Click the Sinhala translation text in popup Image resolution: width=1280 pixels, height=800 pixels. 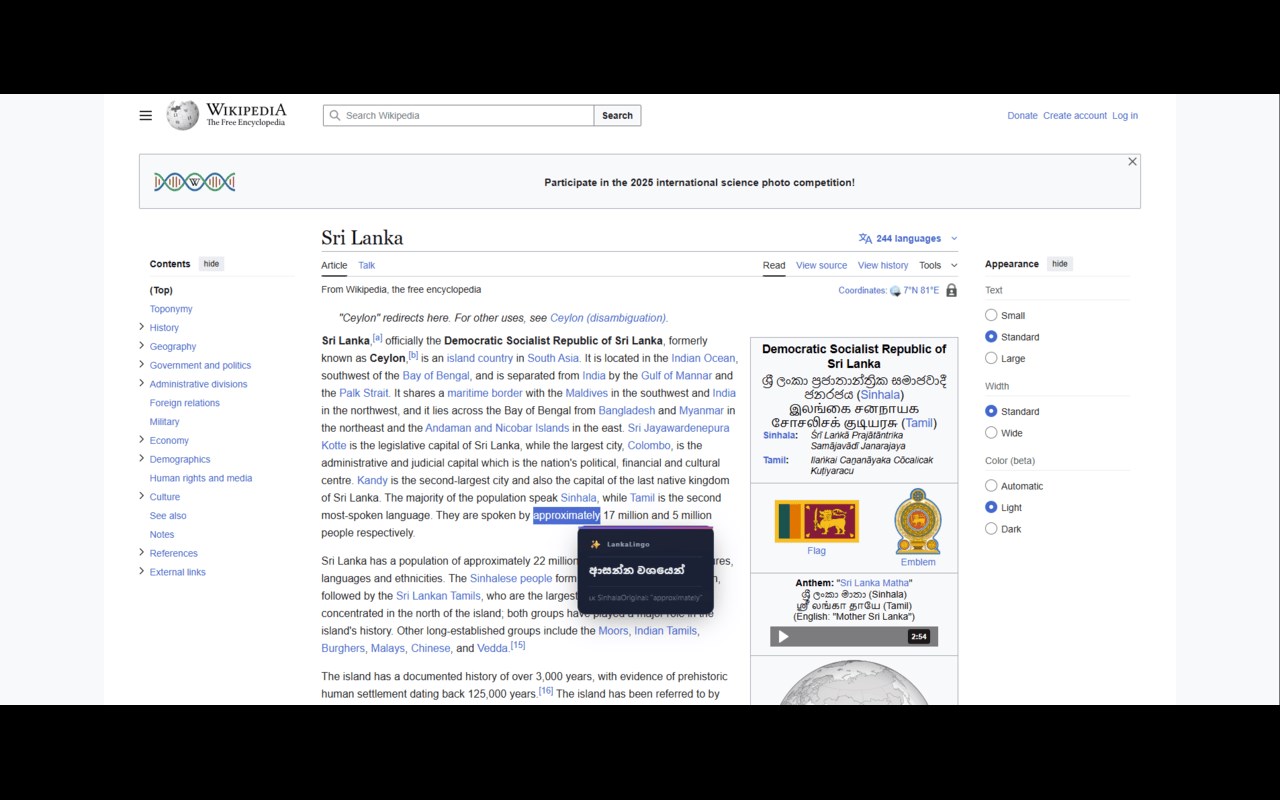pyautogui.click(x=637, y=570)
